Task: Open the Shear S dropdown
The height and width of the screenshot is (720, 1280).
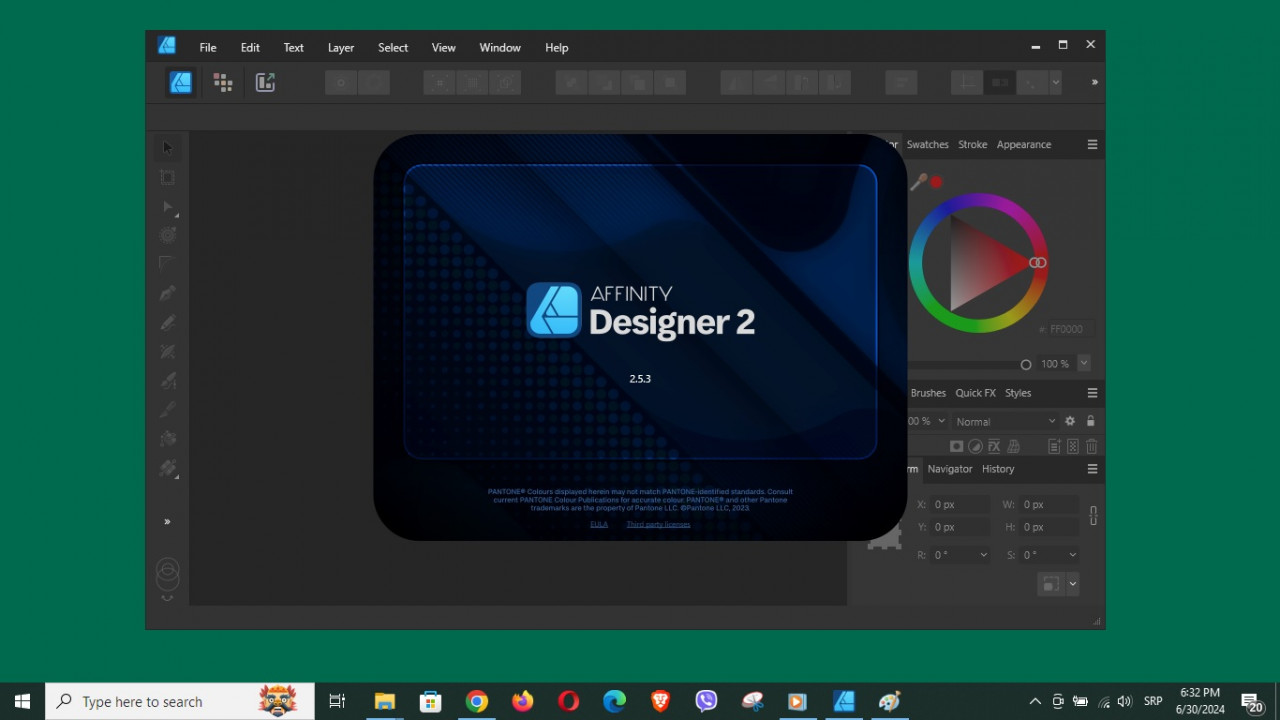Action: coord(1073,555)
